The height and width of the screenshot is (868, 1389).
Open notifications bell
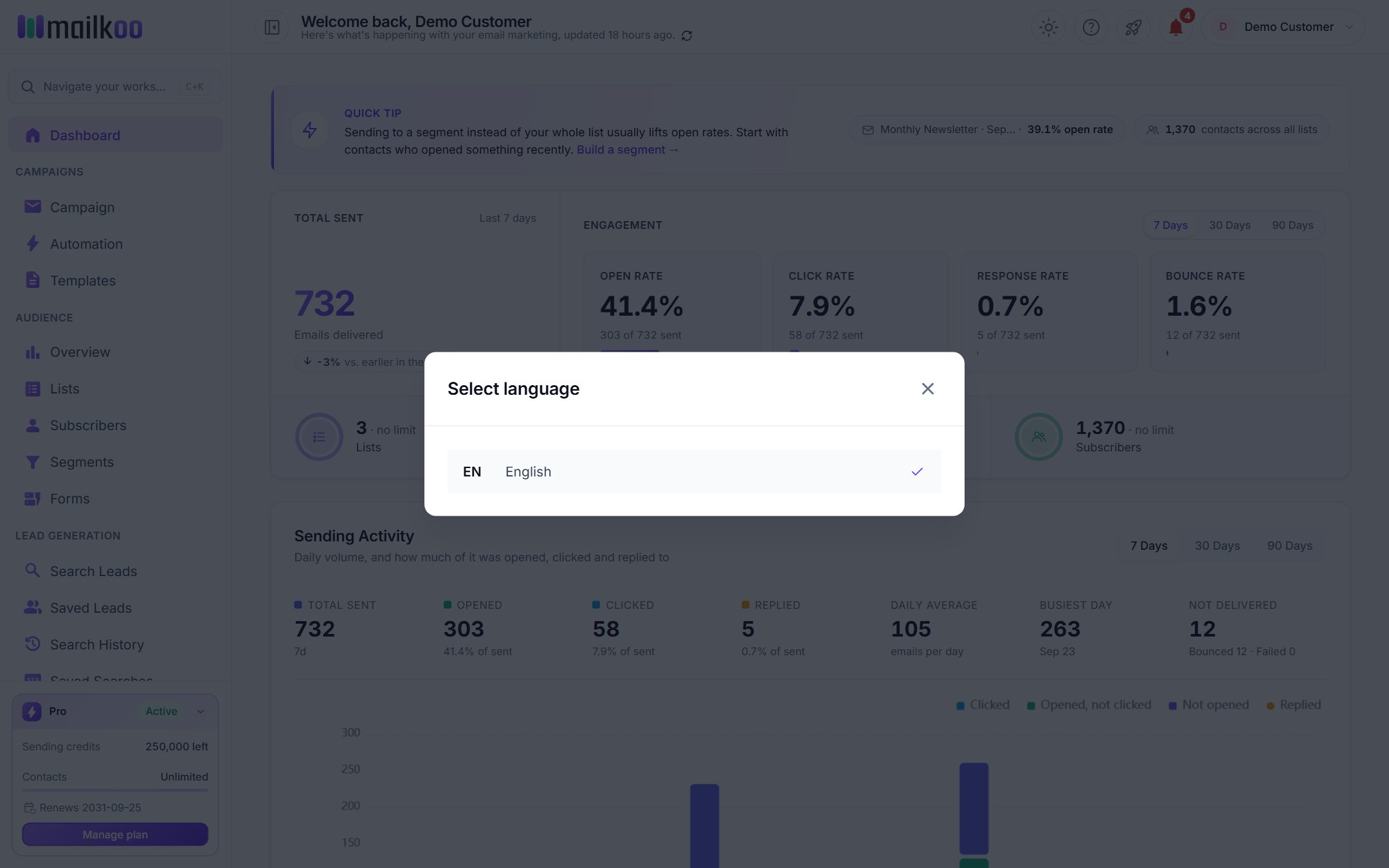pos(1176,27)
